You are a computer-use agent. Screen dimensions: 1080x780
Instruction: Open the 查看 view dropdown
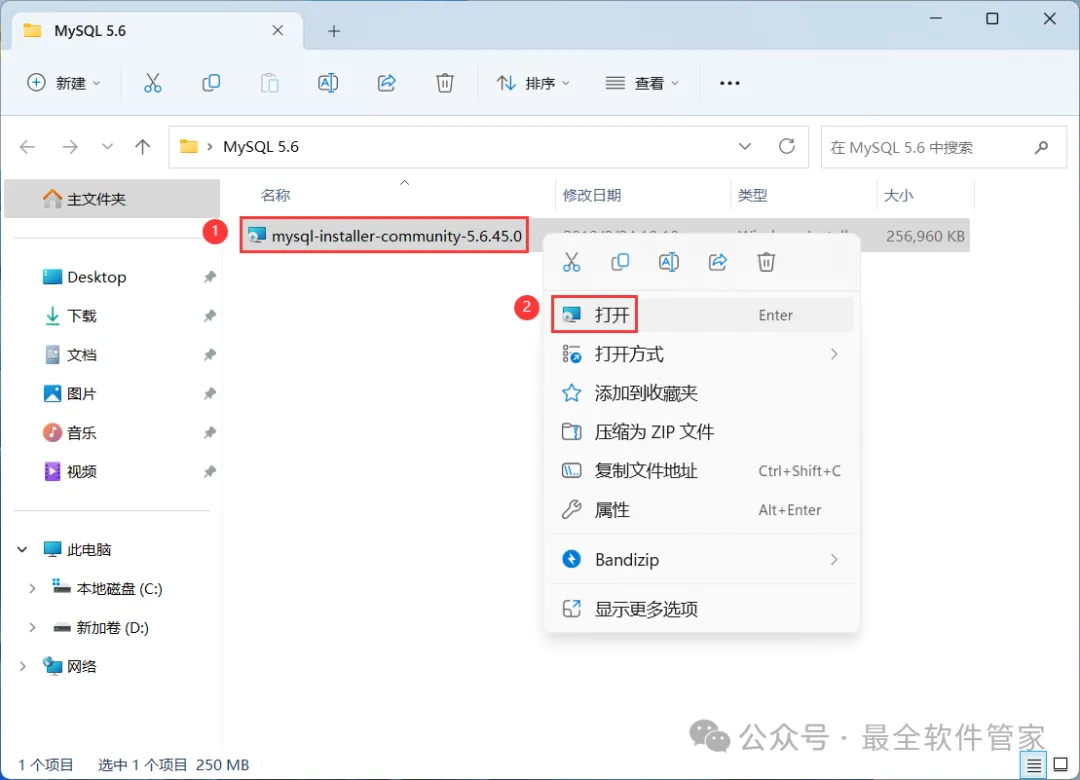pos(642,83)
